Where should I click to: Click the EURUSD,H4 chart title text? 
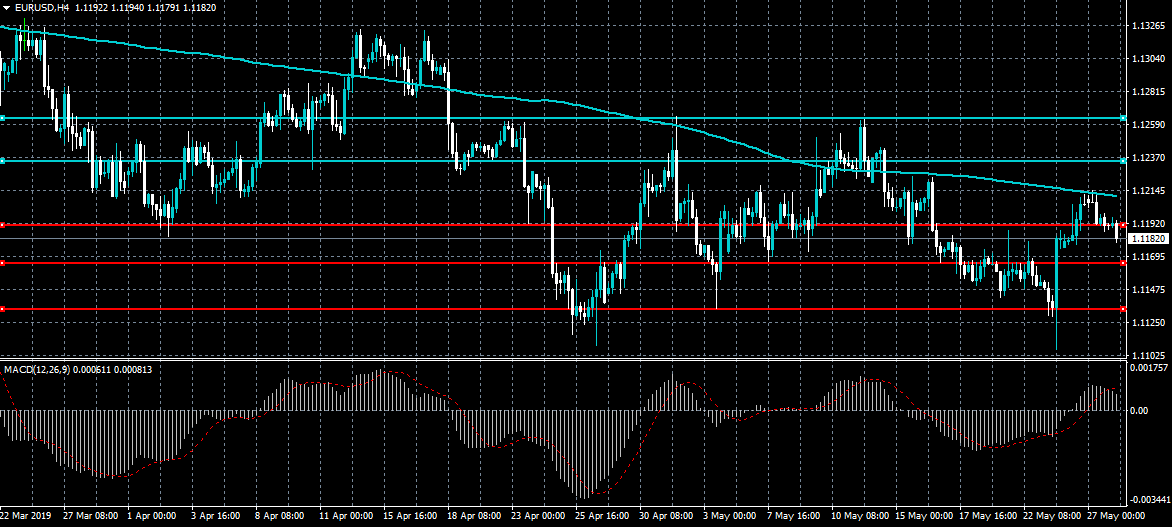tap(41, 7)
